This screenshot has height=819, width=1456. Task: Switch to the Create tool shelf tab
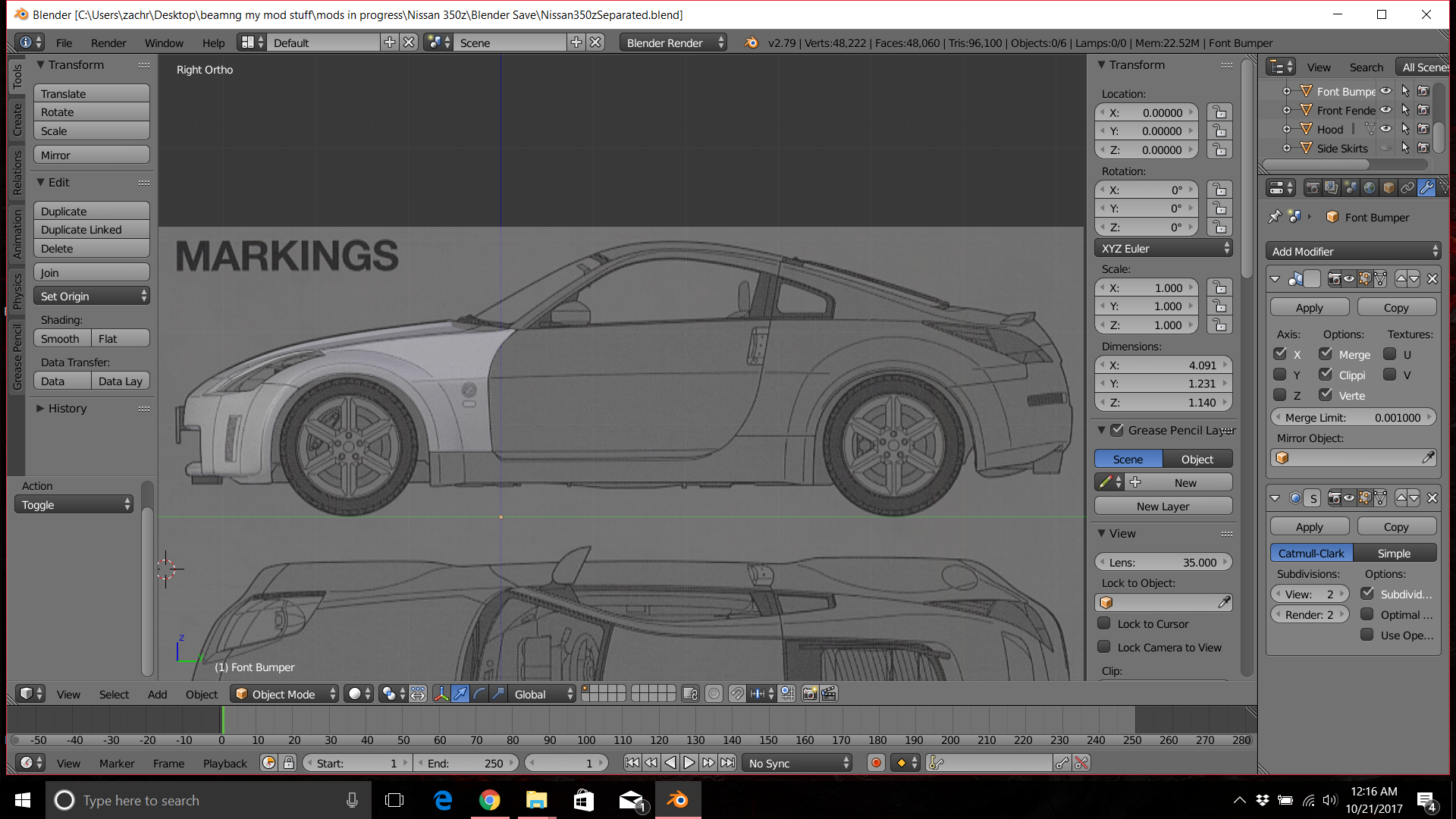coord(17,120)
